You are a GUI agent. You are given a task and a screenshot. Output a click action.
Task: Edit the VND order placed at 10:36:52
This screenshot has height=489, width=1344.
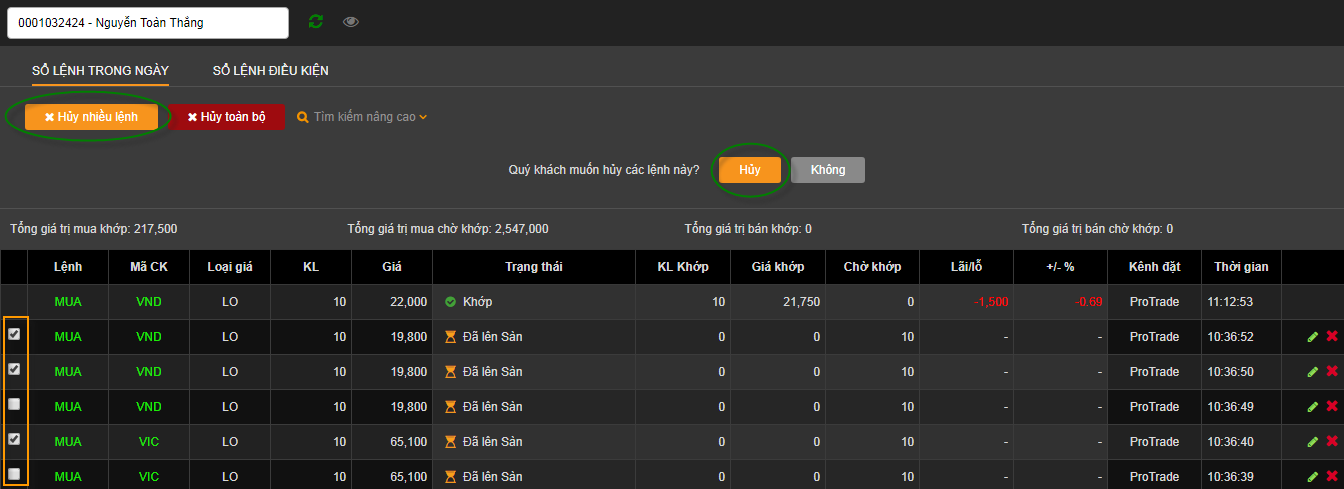pos(1313,337)
